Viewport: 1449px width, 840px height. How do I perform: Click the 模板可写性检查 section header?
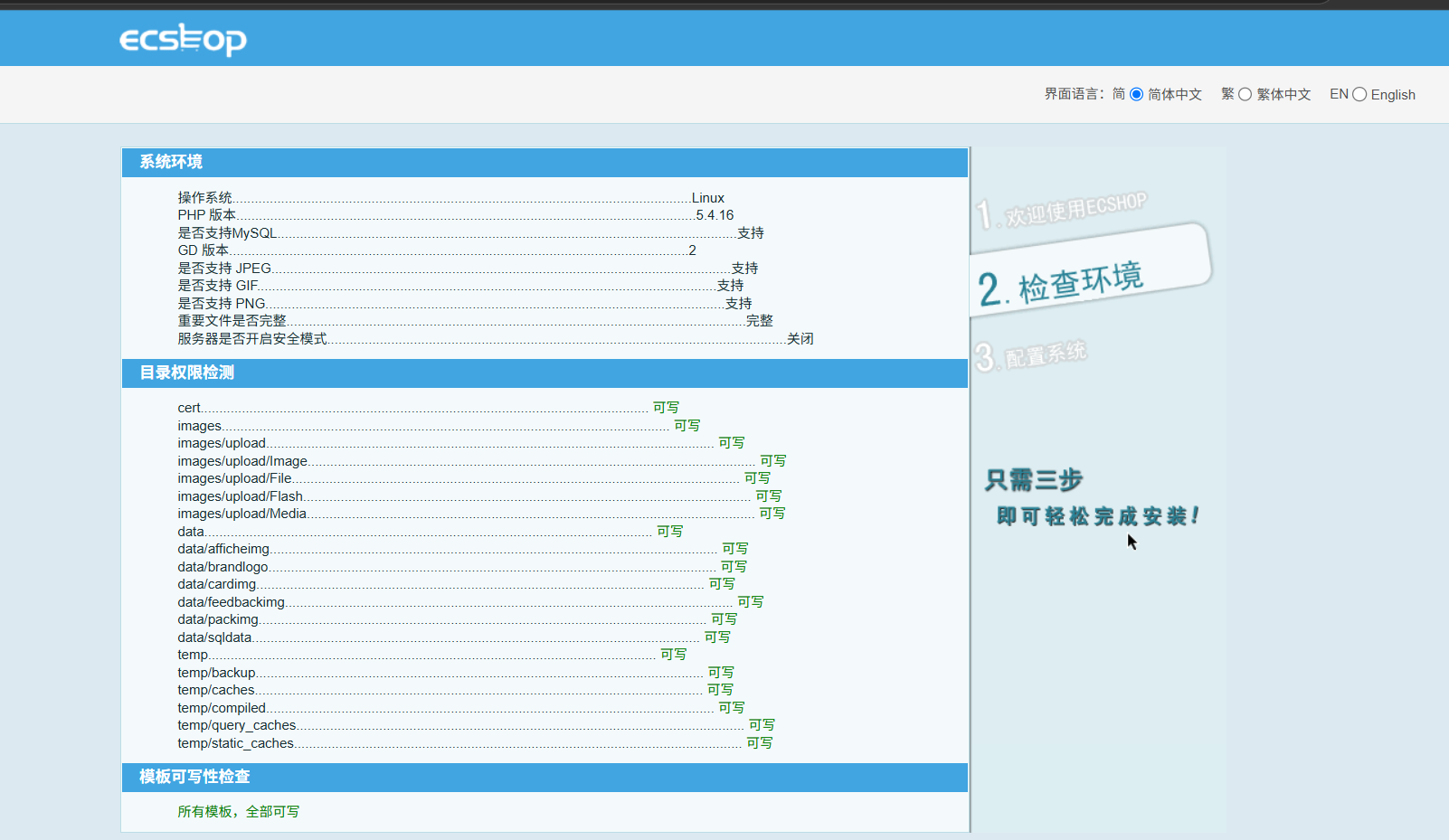click(545, 777)
